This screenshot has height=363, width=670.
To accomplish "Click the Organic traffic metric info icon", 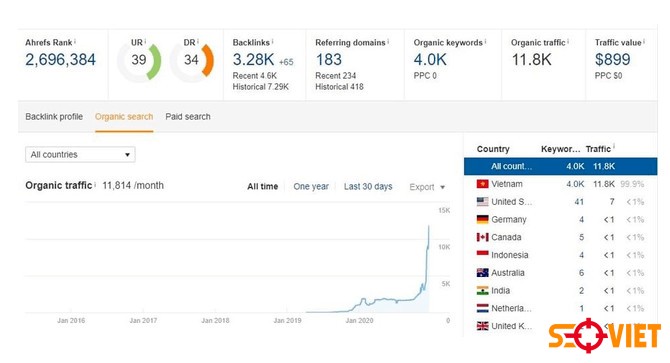I will (x=568, y=41).
